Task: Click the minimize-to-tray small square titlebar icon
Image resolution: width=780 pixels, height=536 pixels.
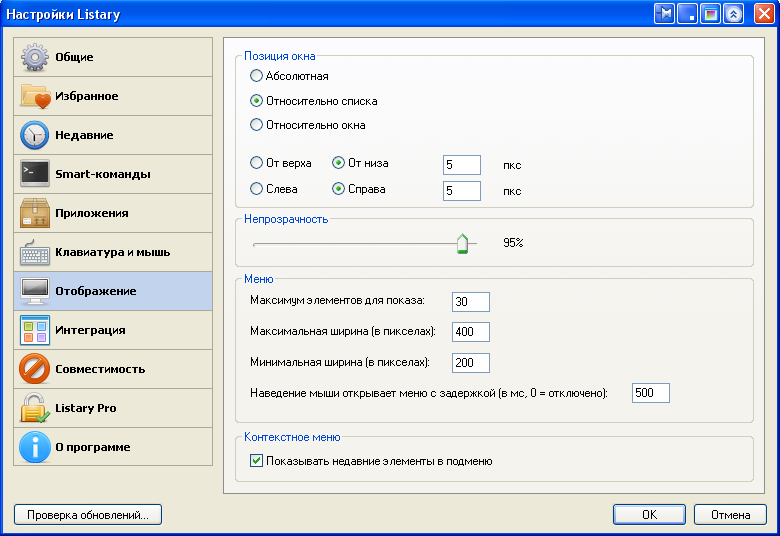Action: pos(687,13)
